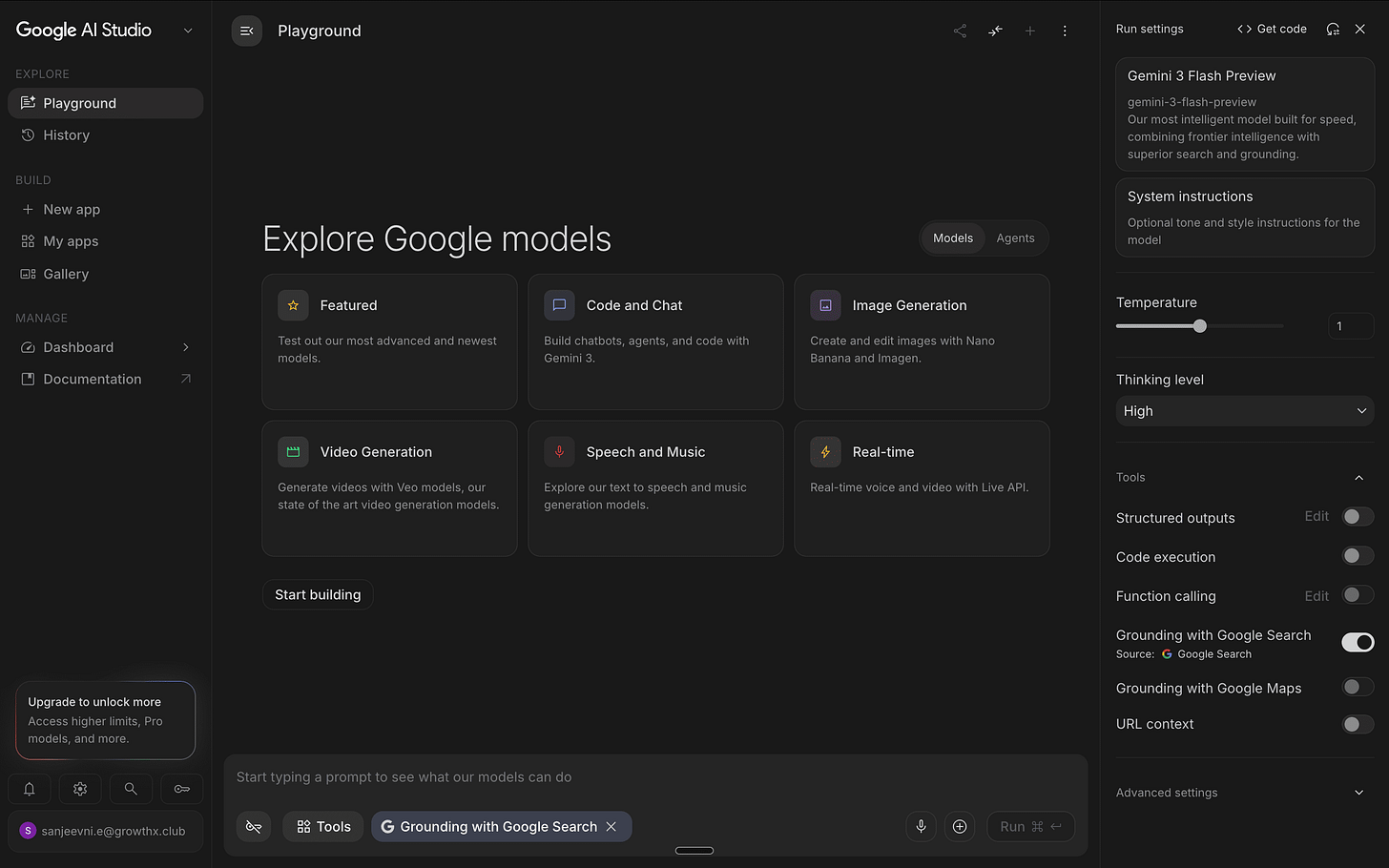Click Get code
Screen dimensions: 1389x868
(x=1273, y=29)
